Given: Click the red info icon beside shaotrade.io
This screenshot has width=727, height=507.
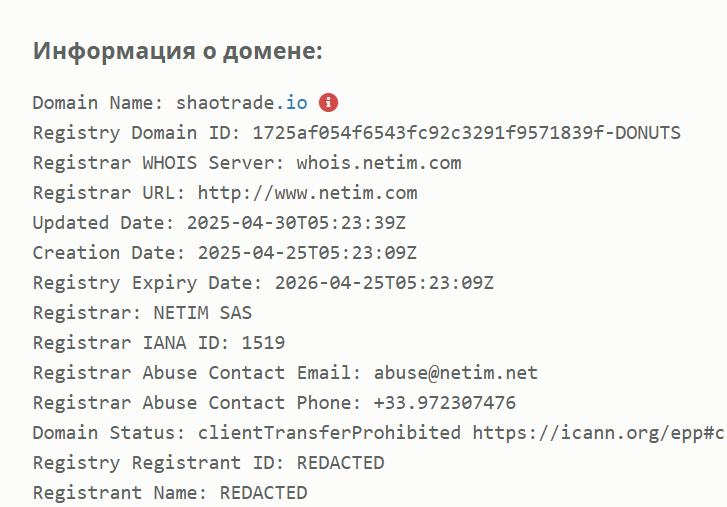Looking at the screenshot, I should [x=328, y=102].
